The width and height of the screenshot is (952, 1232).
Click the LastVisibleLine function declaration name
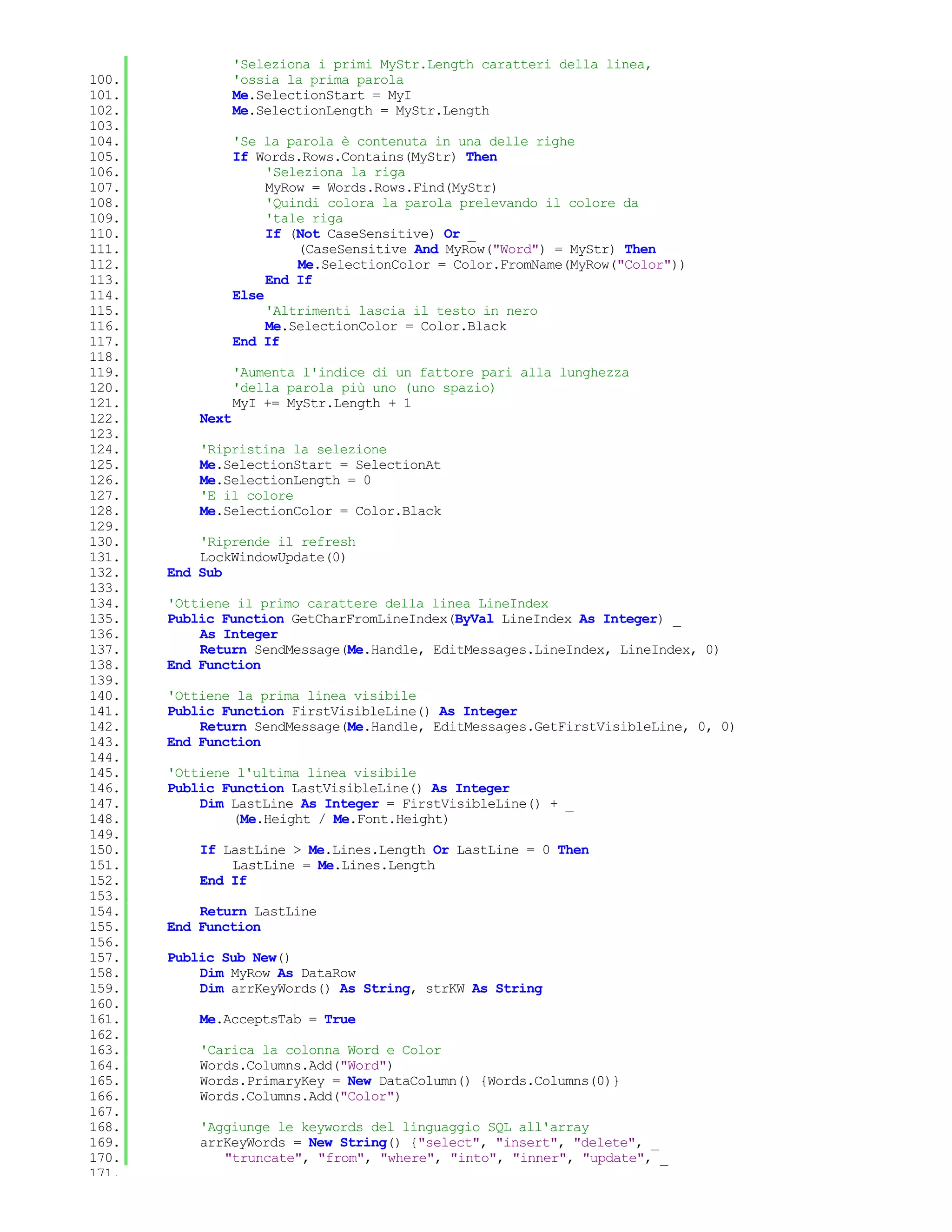point(350,788)
